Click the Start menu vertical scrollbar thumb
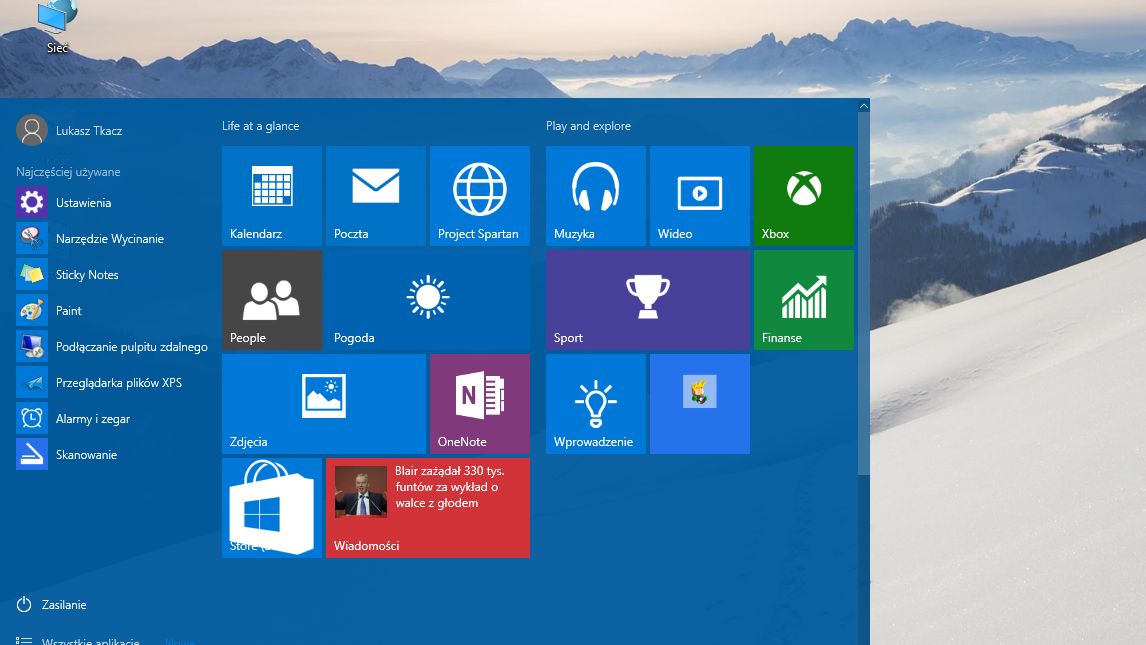The height and width of the screenshot is (645, 1146). click(863, 292)
